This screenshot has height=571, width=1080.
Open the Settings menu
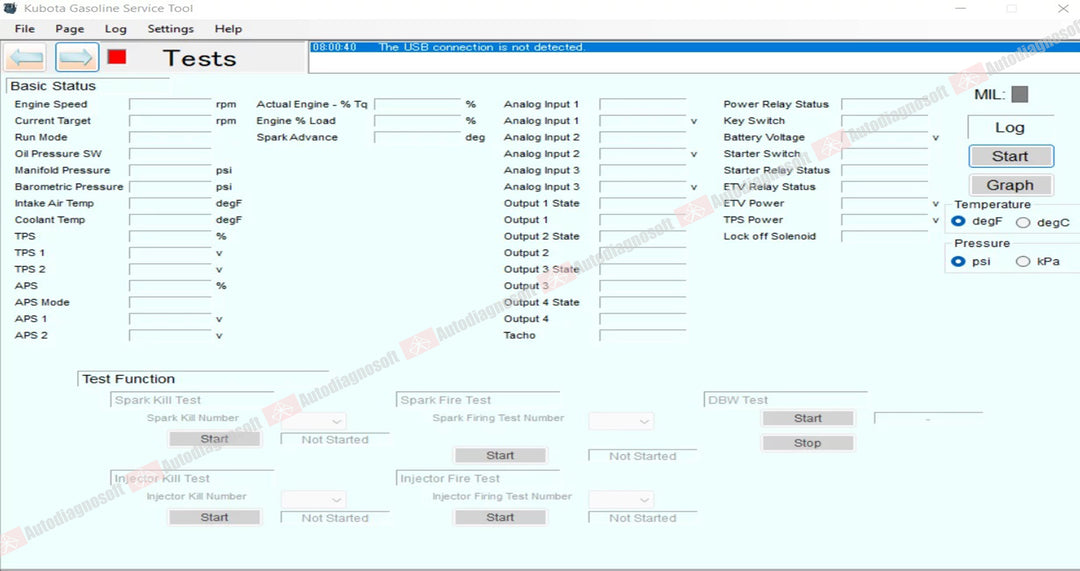(170, 29)
